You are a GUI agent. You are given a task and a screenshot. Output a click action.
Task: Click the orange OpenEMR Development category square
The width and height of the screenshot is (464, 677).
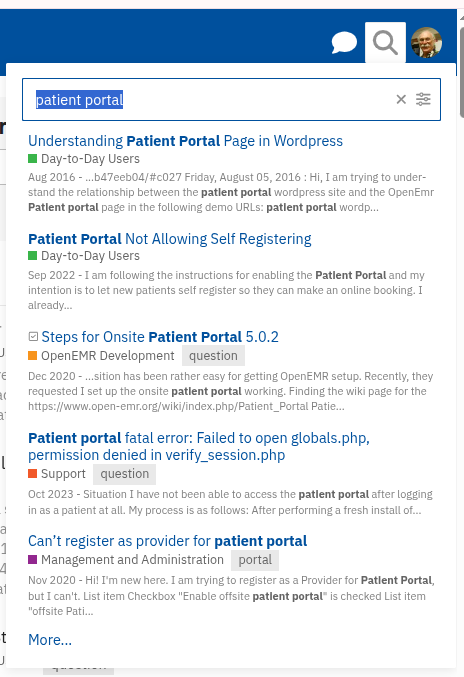32,355
